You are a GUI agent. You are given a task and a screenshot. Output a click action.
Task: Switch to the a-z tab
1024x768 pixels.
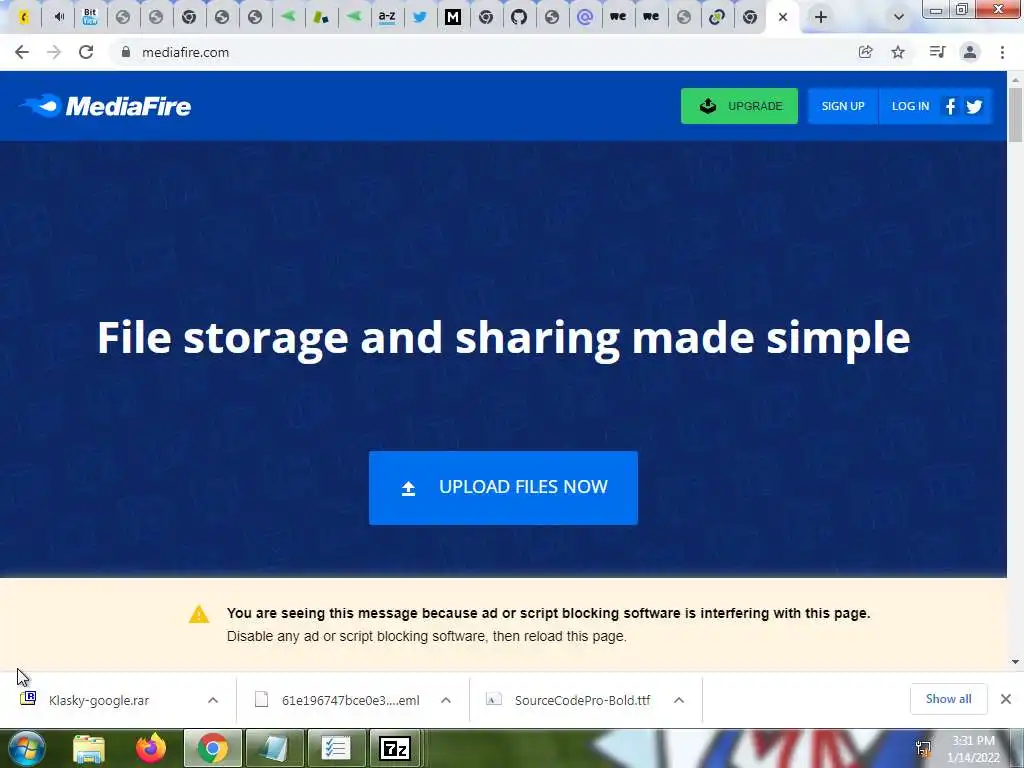pyautogui.click(x=387, y=17)
